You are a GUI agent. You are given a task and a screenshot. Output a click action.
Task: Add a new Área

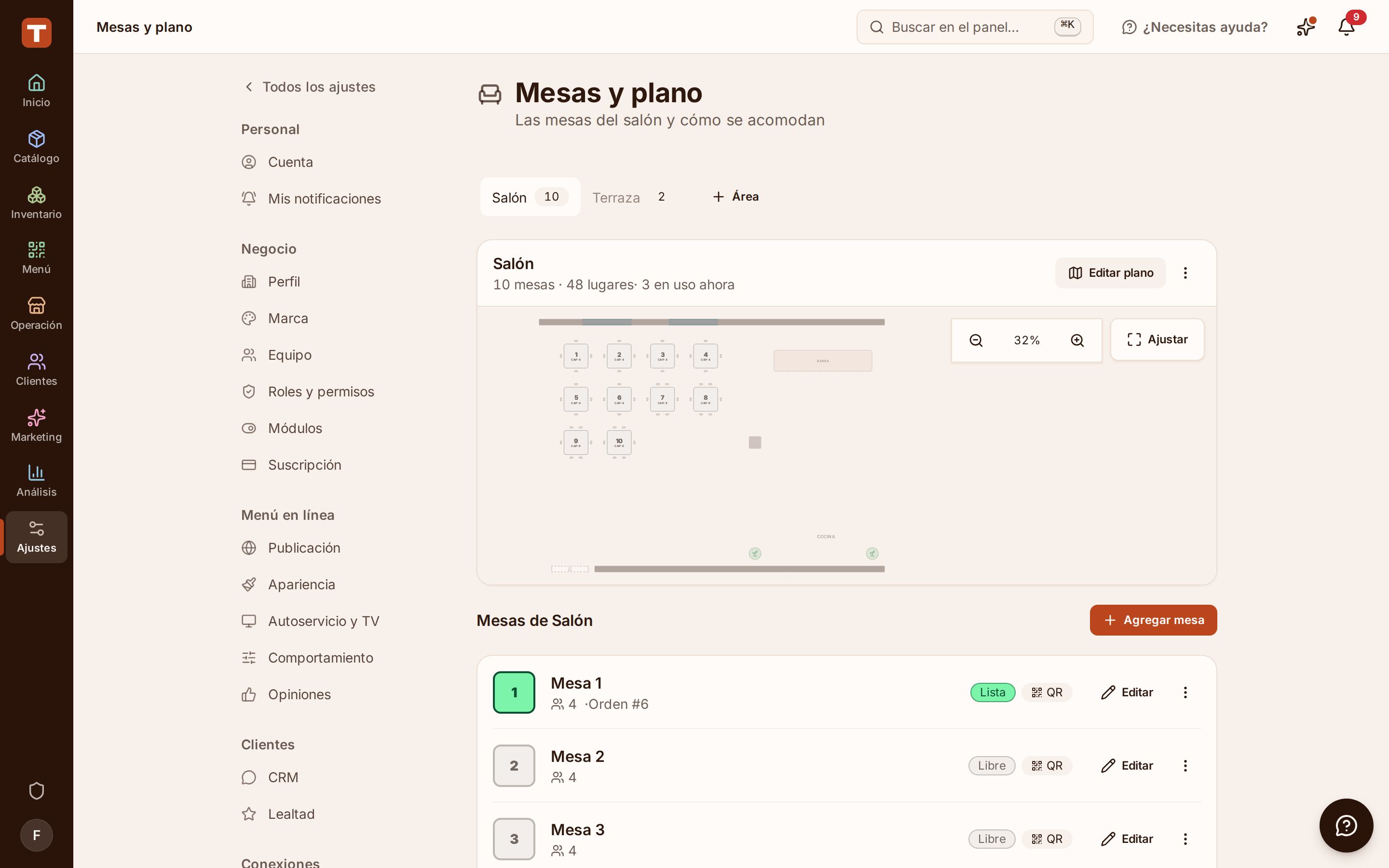(x=736, y=196)
